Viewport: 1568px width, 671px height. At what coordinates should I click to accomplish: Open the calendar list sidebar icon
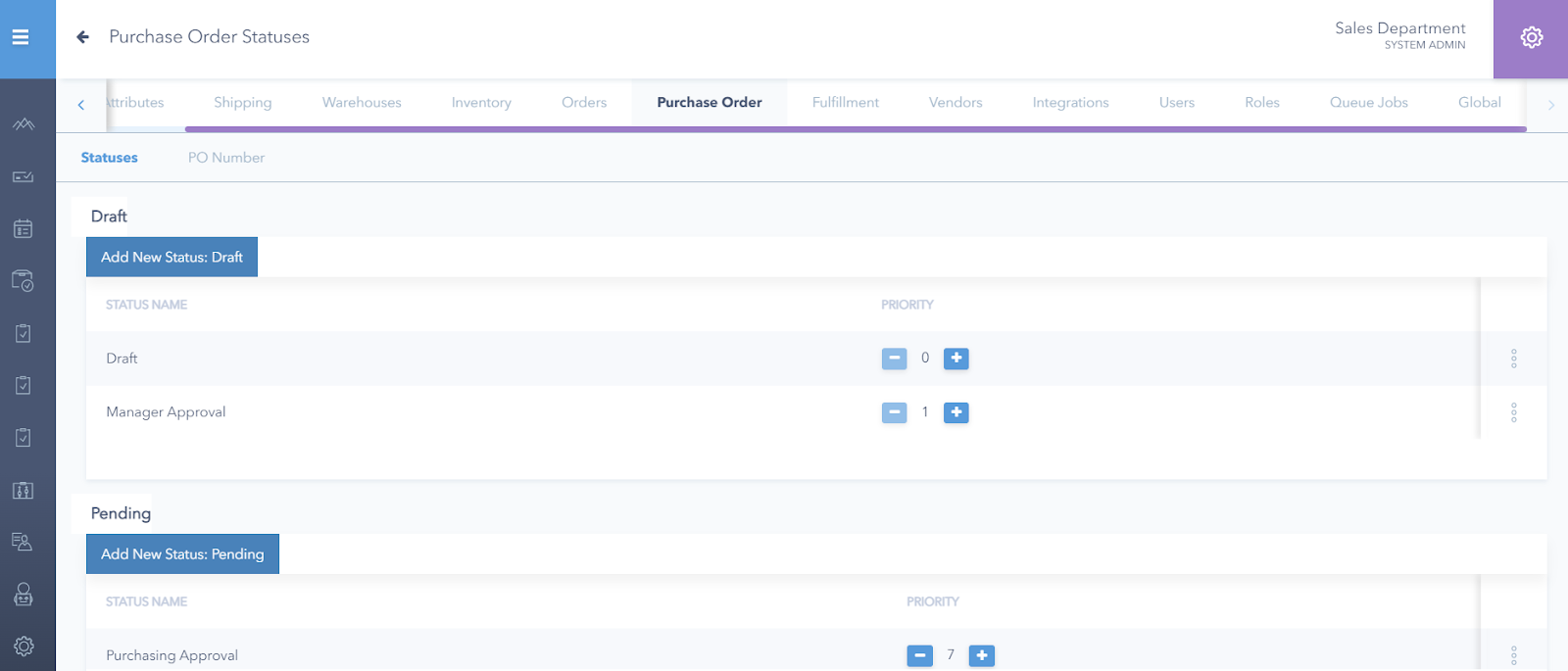click(x=24, y=228)
